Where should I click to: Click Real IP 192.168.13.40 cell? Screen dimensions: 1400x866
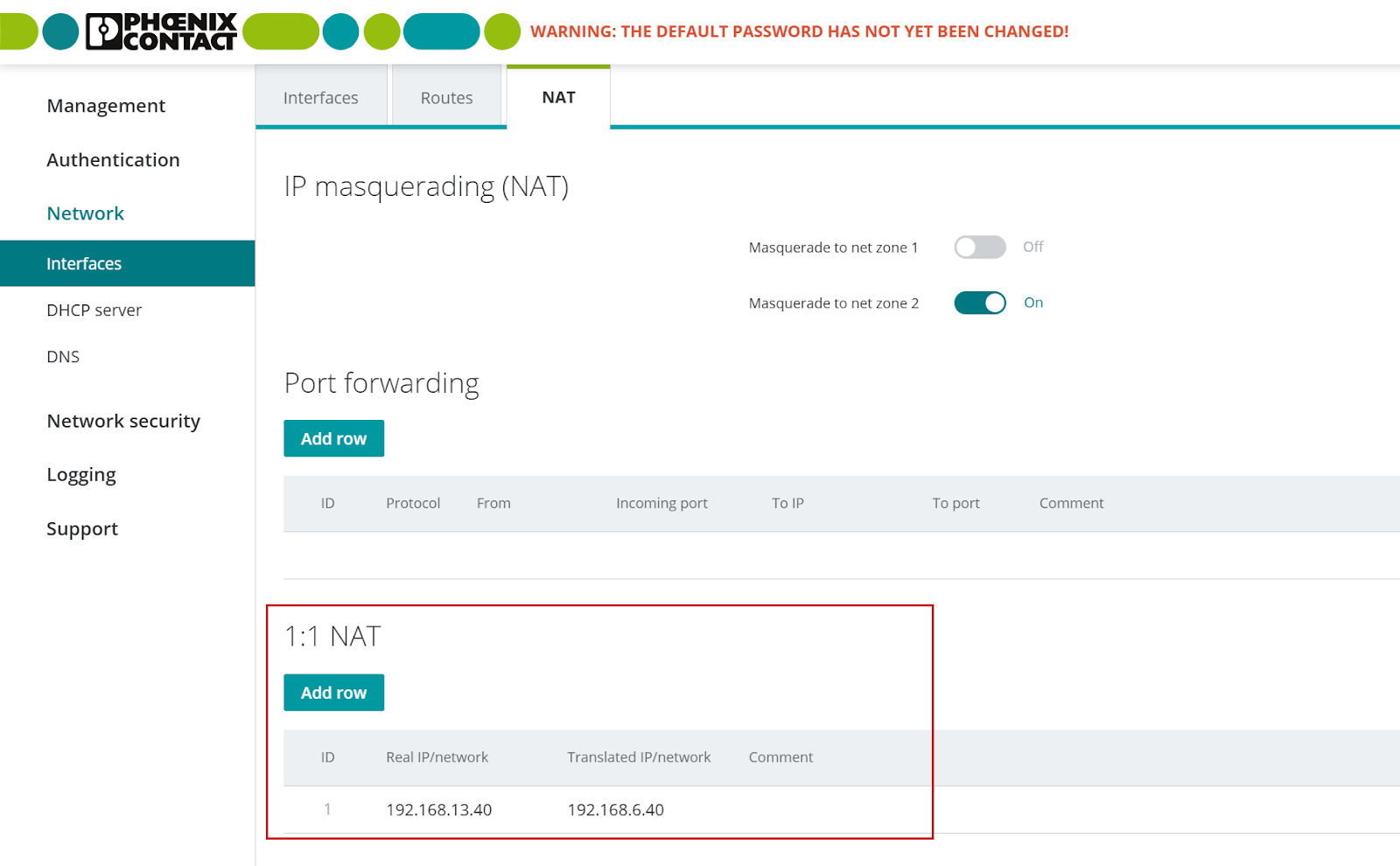(x=438, y=810)
